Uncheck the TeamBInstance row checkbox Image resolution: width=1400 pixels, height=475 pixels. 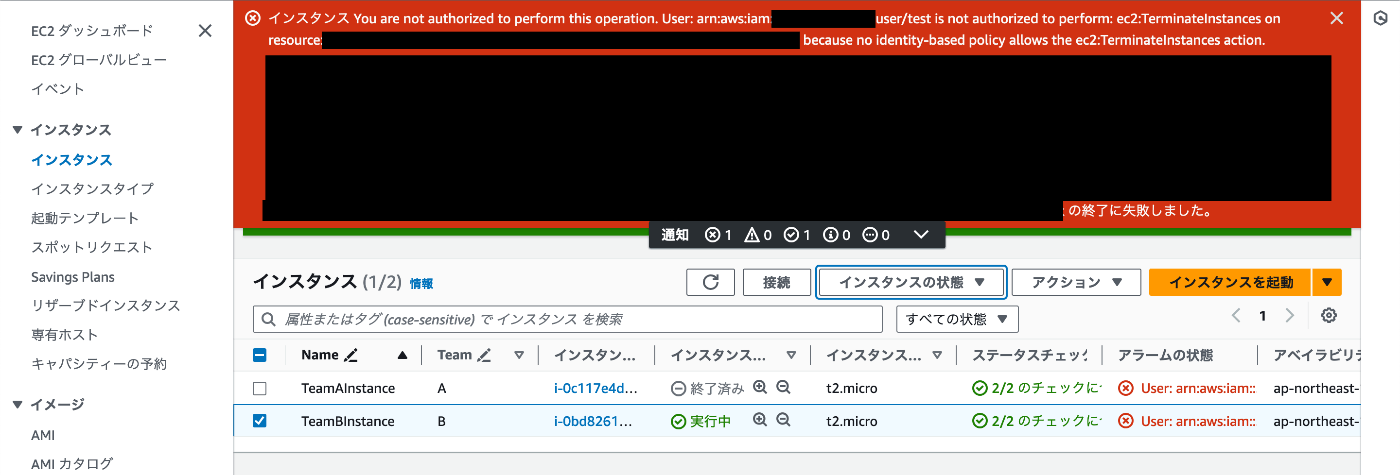click(x=260, y=421)
